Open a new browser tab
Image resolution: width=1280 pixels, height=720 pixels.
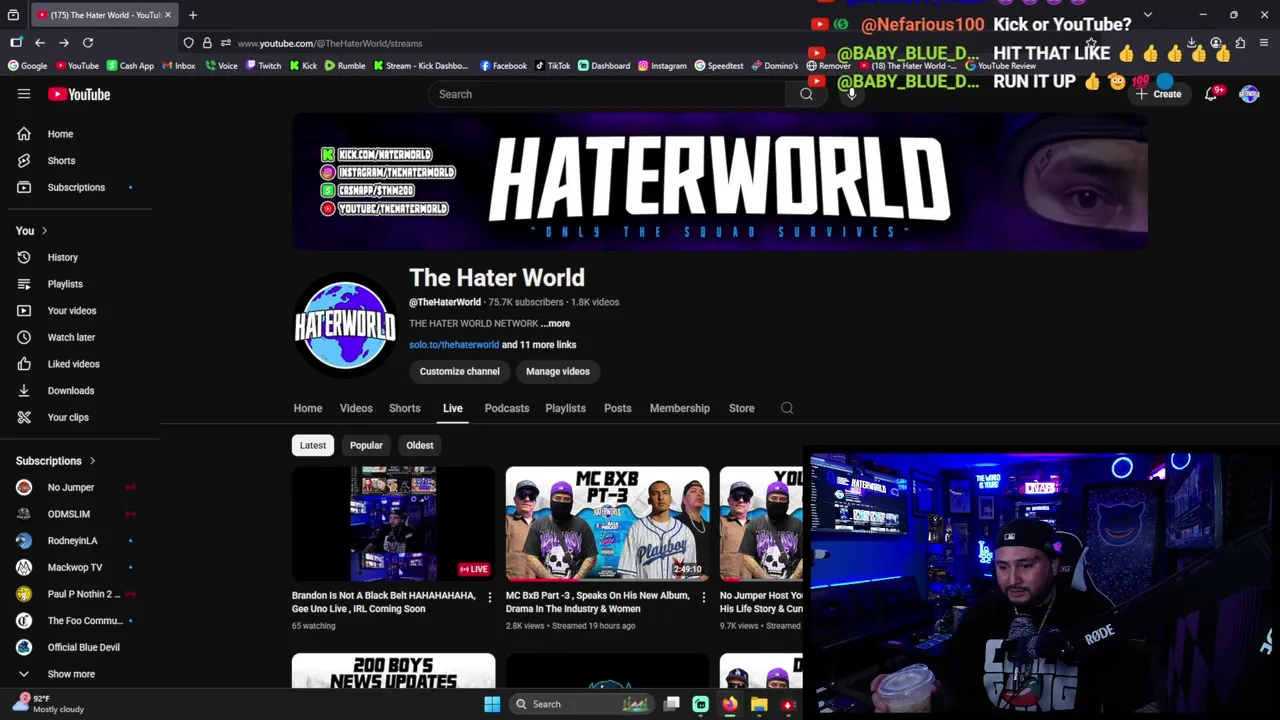[x=193, y=15]
